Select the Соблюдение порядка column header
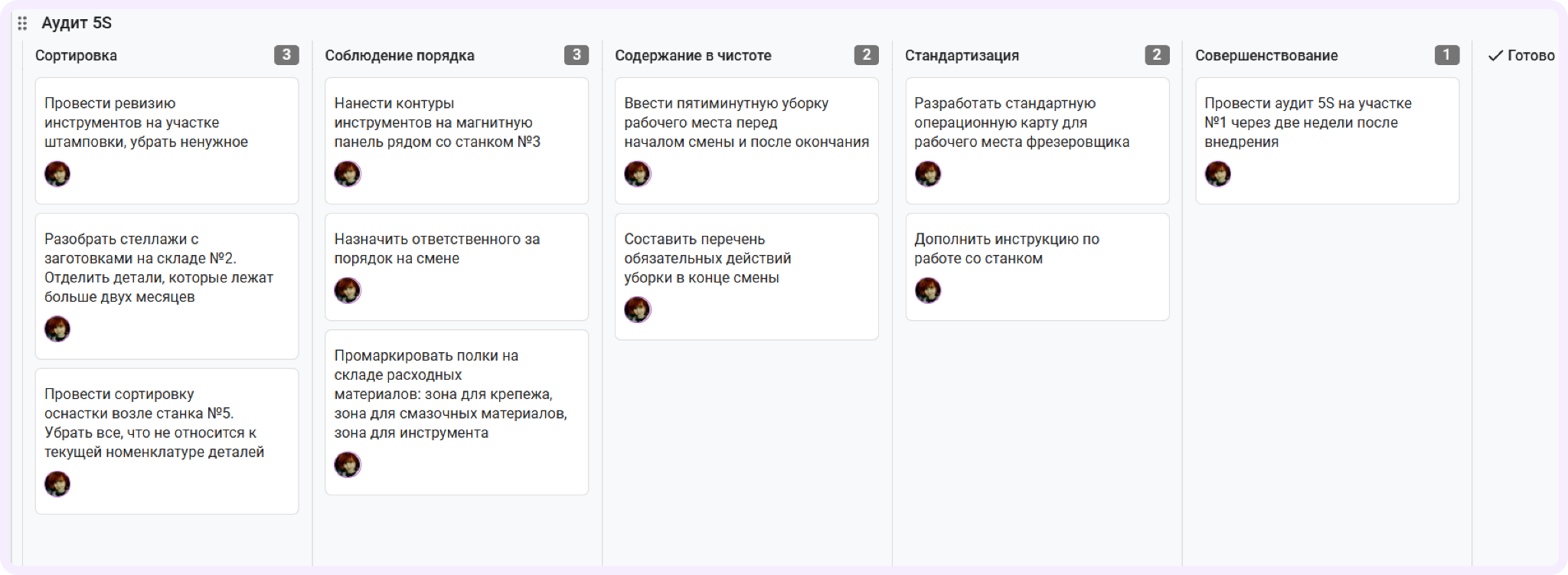The width and height of the screenshot is (1568, 575). (x=400, y=55)
